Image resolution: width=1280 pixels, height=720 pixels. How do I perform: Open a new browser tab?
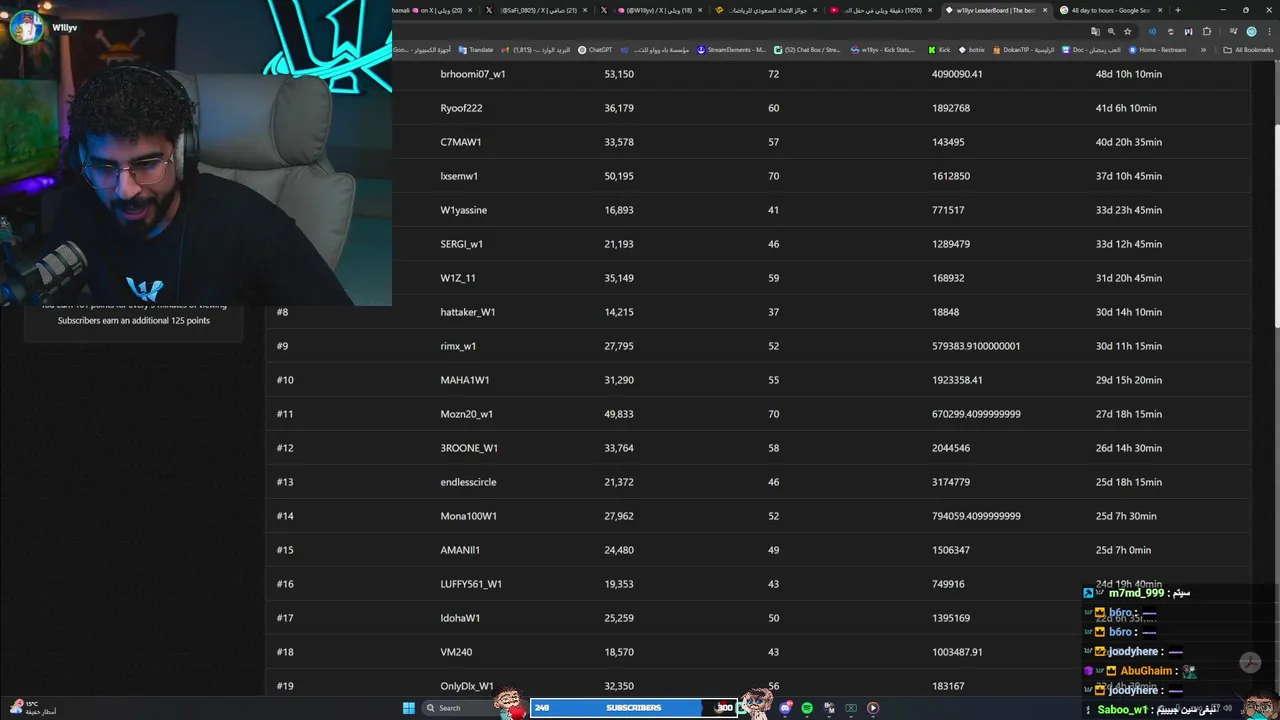coord(1177,10)
